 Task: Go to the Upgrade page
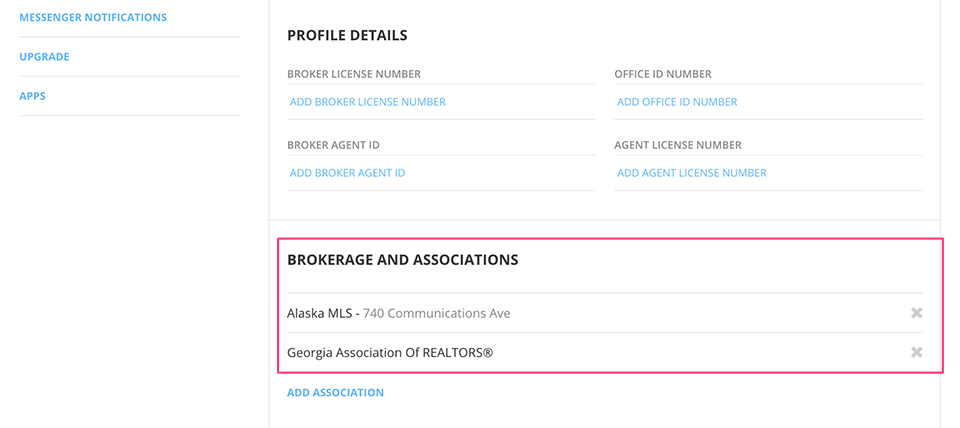[x=44, y=57]
